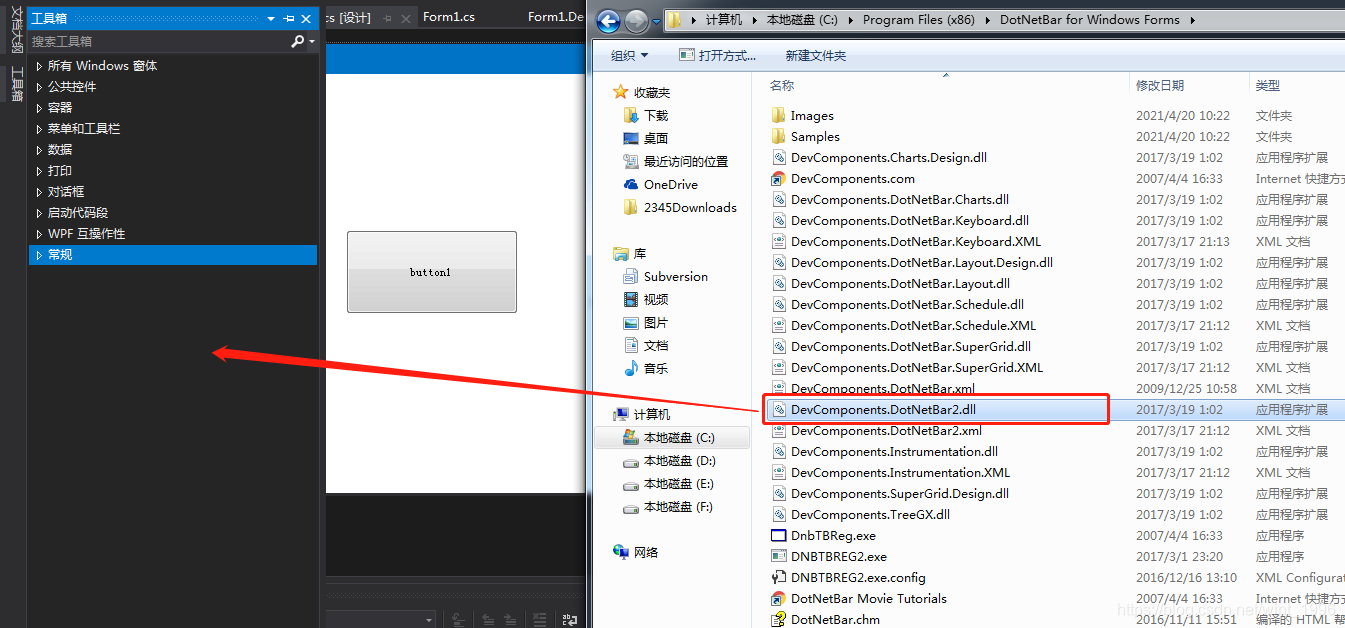The image size is (1345, 628).
Task: Select the 库 node in navigation pane
Action: (x=631, y=254)
